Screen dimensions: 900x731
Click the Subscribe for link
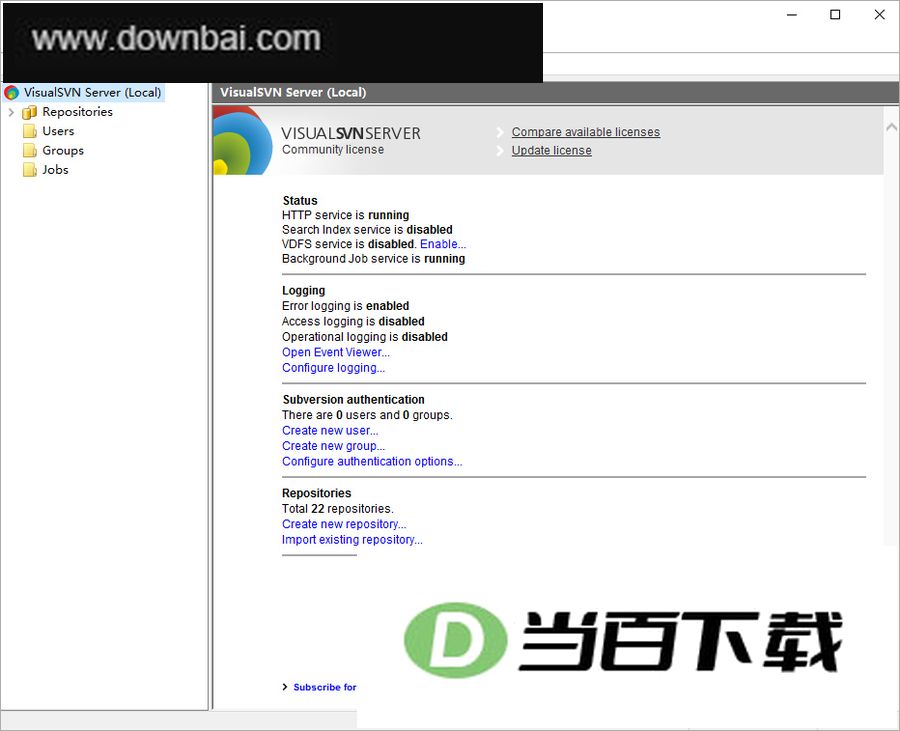pyautogui.click(x=324, y=687)
